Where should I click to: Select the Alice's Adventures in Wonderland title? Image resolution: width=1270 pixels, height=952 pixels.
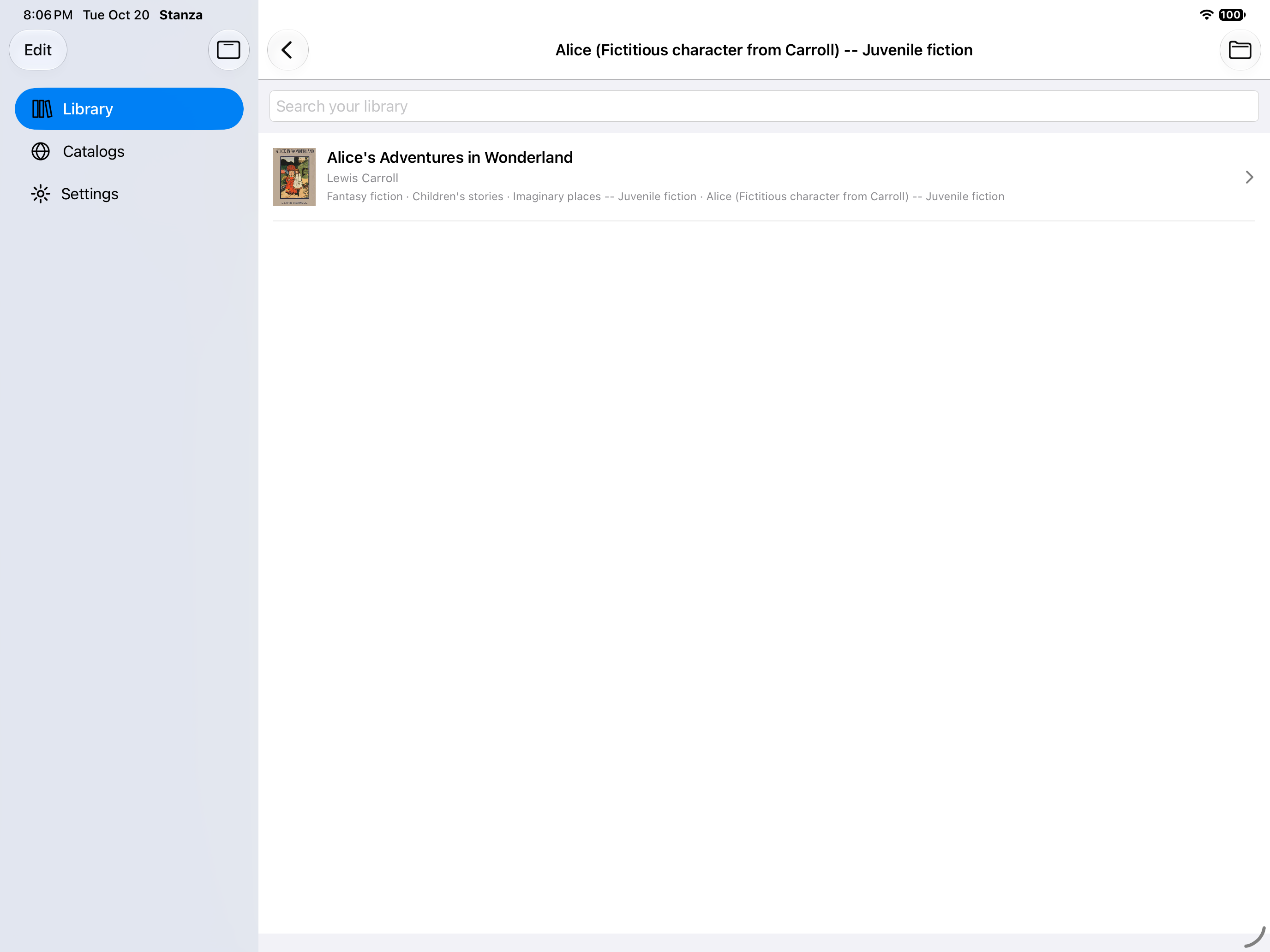449,157
